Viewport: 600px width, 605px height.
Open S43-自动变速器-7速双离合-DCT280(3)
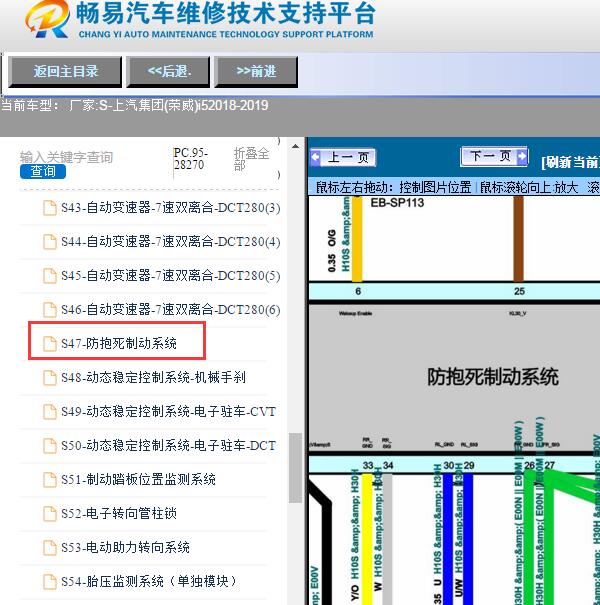171,208
